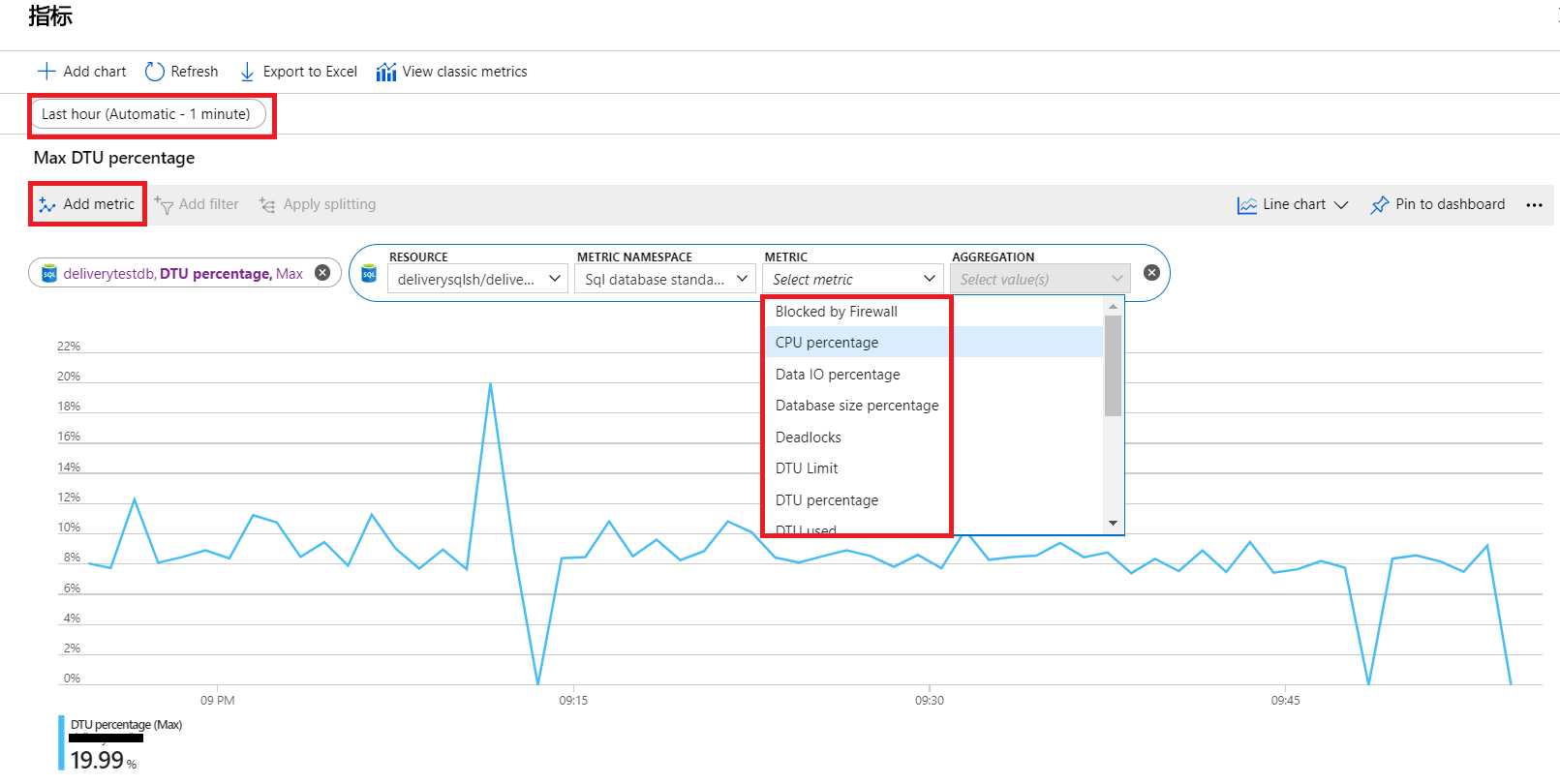Select Deadlocks metric
This screenshot has width=1560, height=784.
(x=934, y=437)
